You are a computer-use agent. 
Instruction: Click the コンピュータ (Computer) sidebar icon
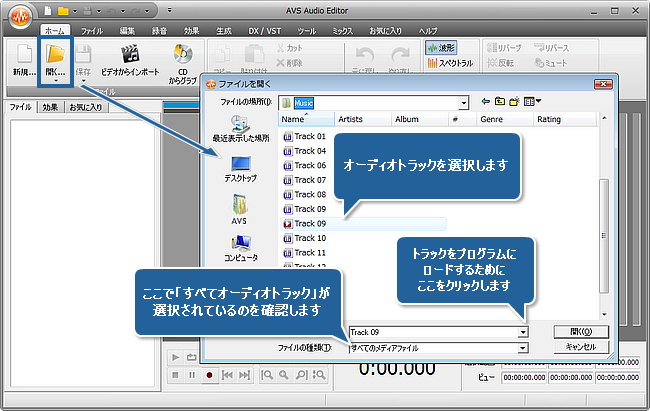click(240, 246)
